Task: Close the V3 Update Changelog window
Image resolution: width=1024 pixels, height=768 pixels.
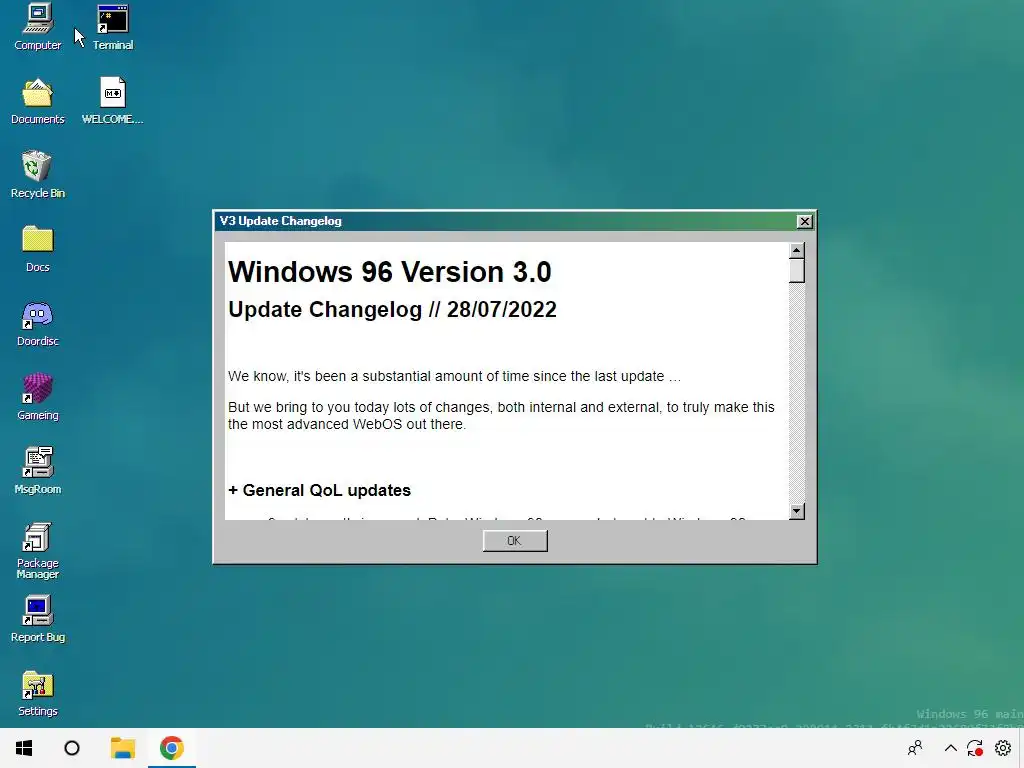Action: [x=805, y=221]
